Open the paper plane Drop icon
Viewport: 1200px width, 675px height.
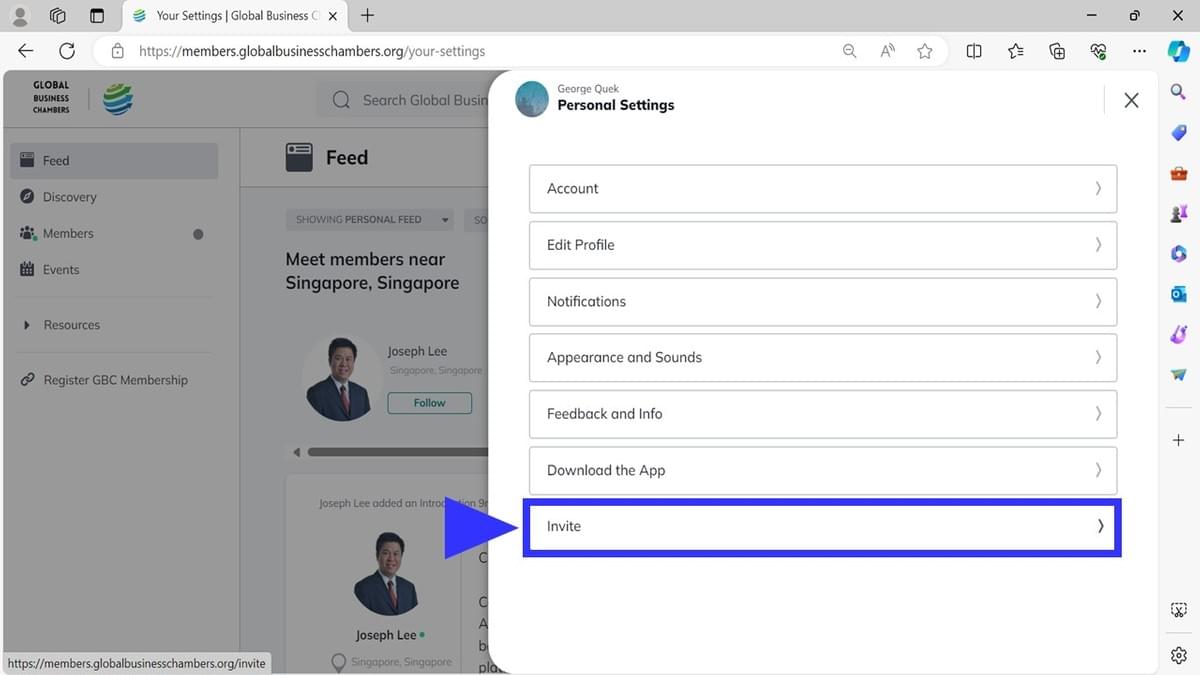(x=1178, y=375)
